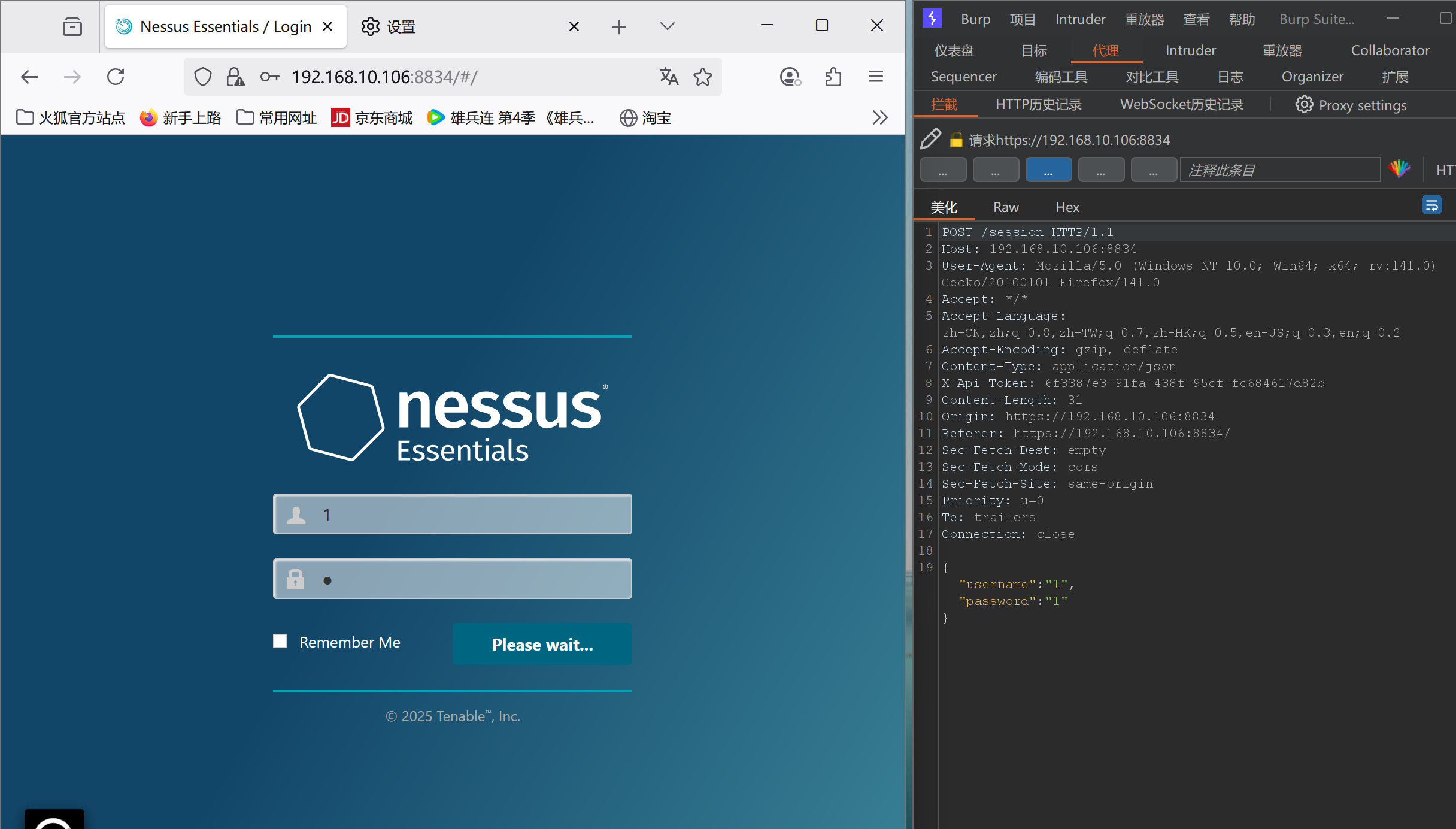This screenshot has width=1456, height=829.
Task: Close the 设置 settings tab
Action: click(574, 26)
